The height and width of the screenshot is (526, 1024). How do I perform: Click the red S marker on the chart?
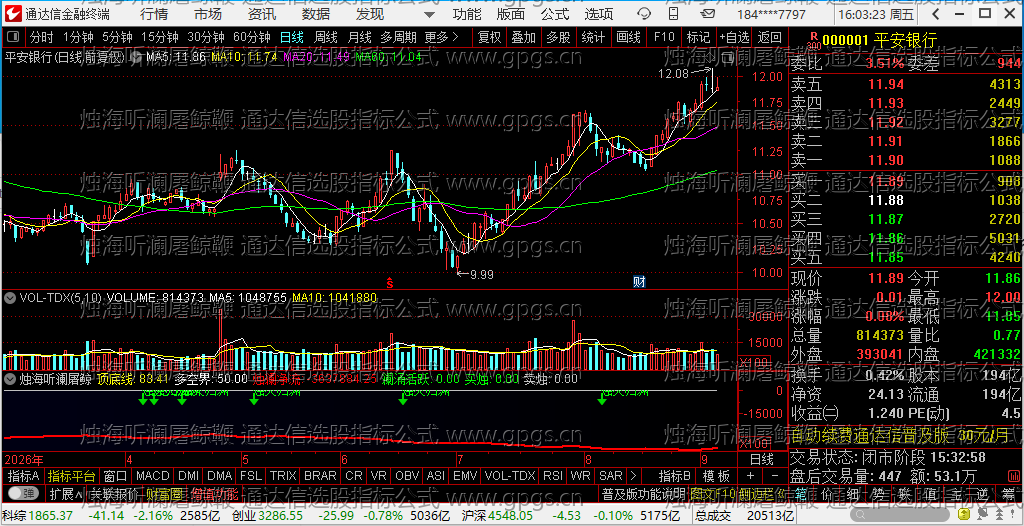pos(389,282)
